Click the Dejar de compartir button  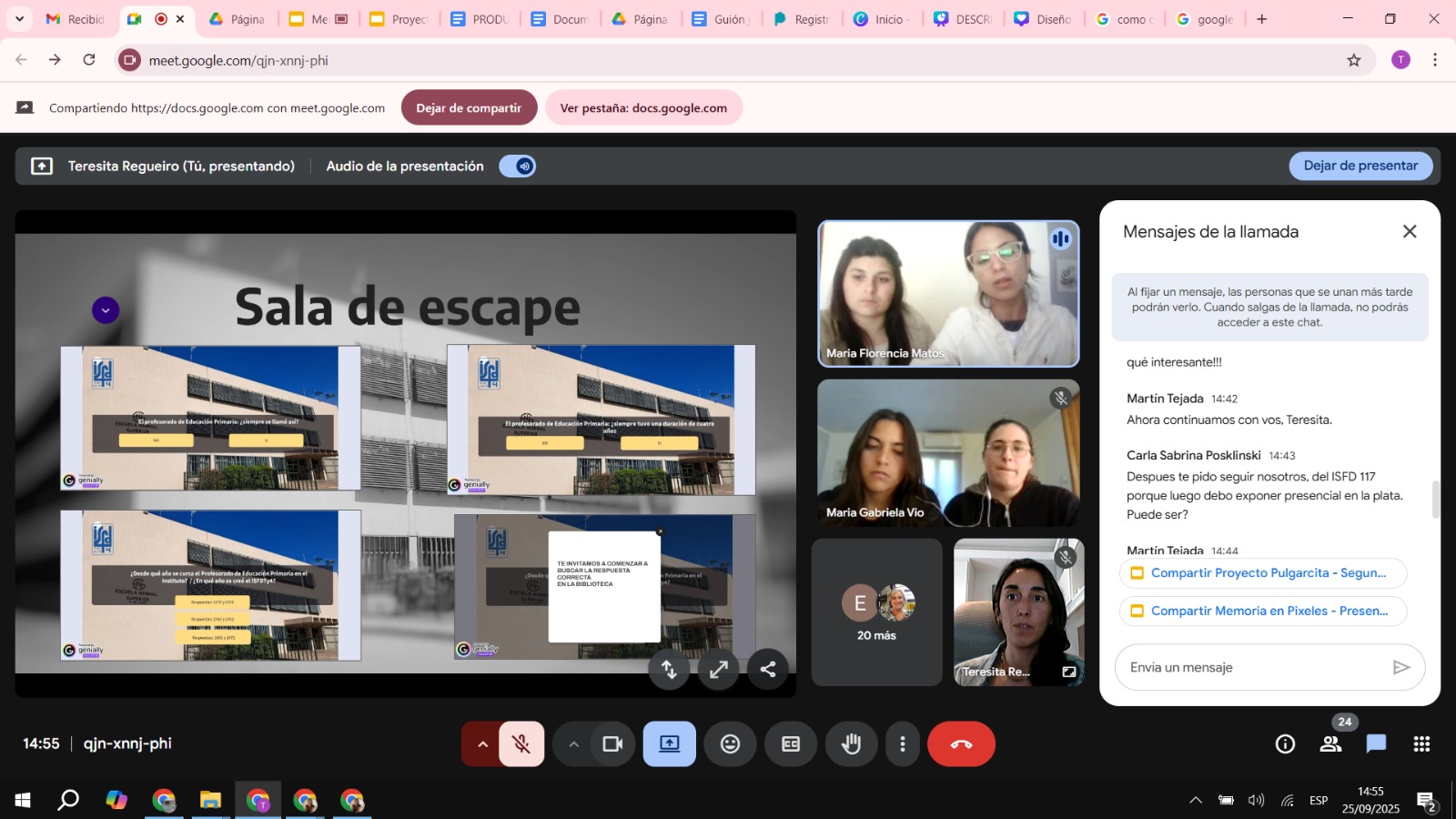click(x=469, y=108)
